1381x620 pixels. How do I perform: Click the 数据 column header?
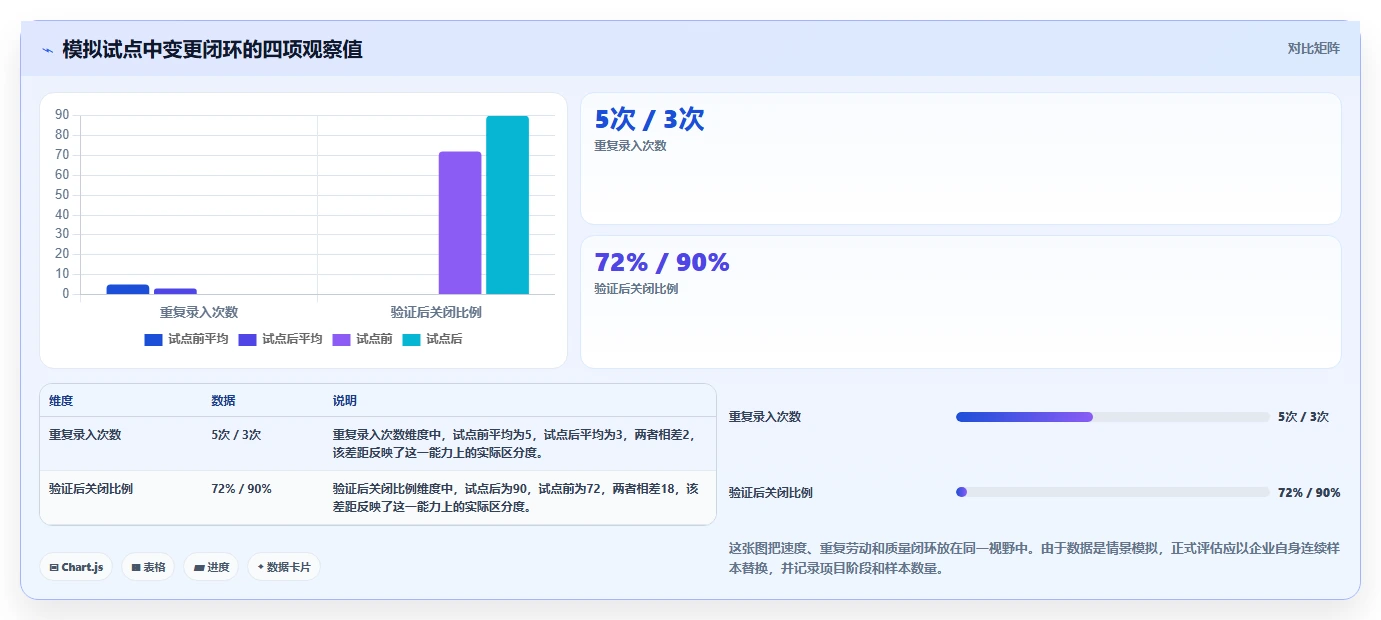[224, 401]
